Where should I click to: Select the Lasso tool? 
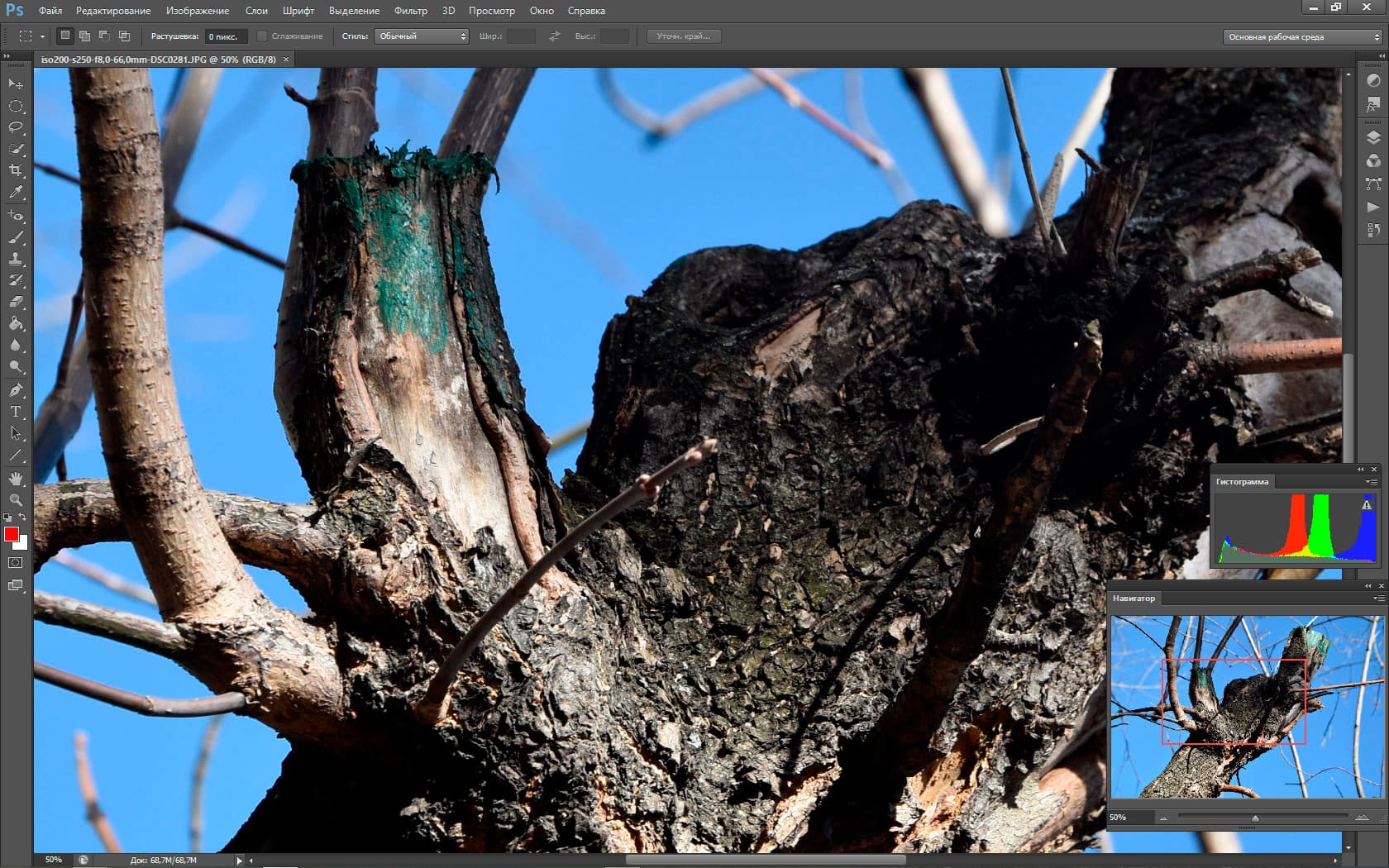(x=16, y=127)
